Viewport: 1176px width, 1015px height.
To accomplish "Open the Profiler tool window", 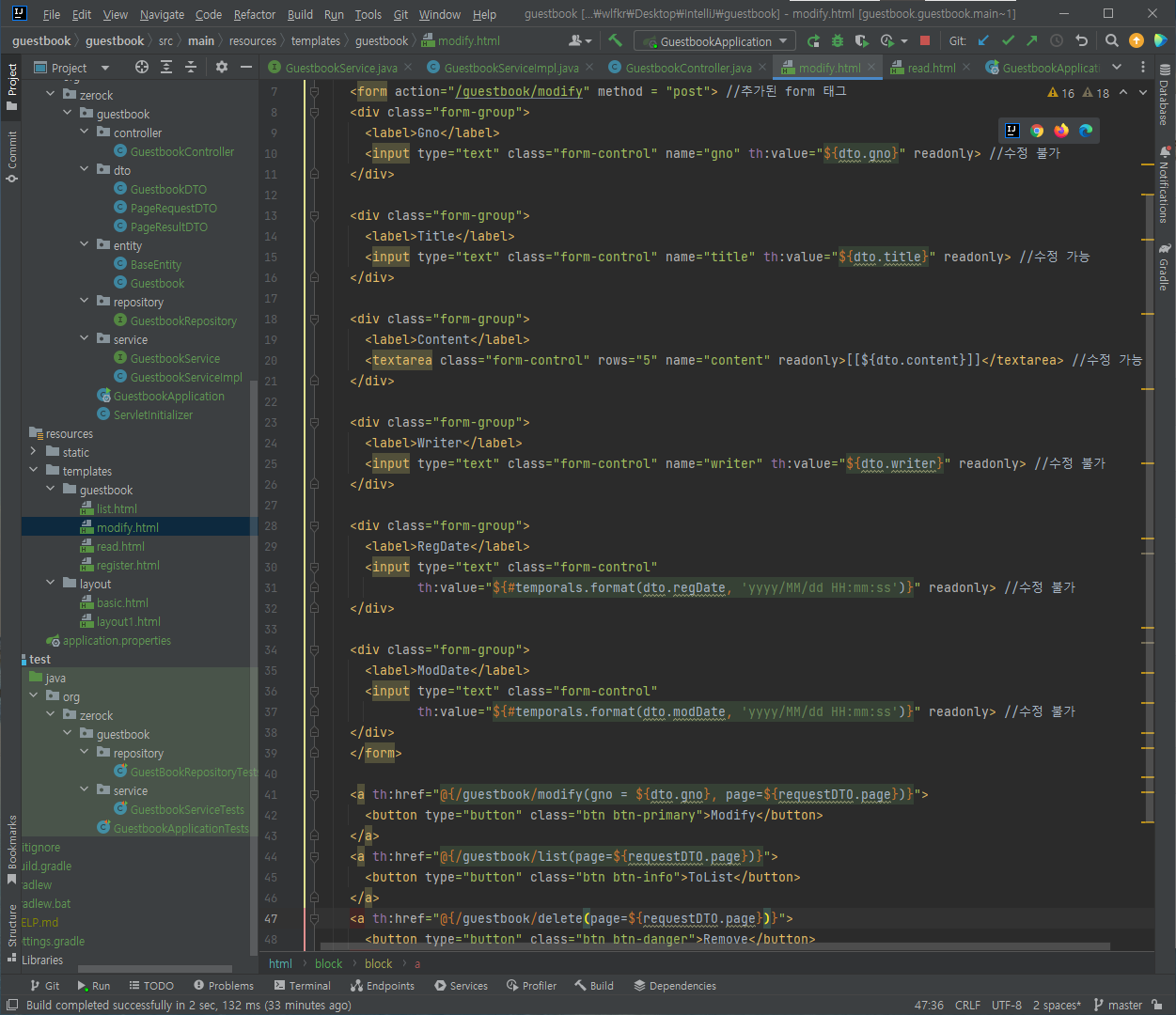I will (x=532, y=986).
